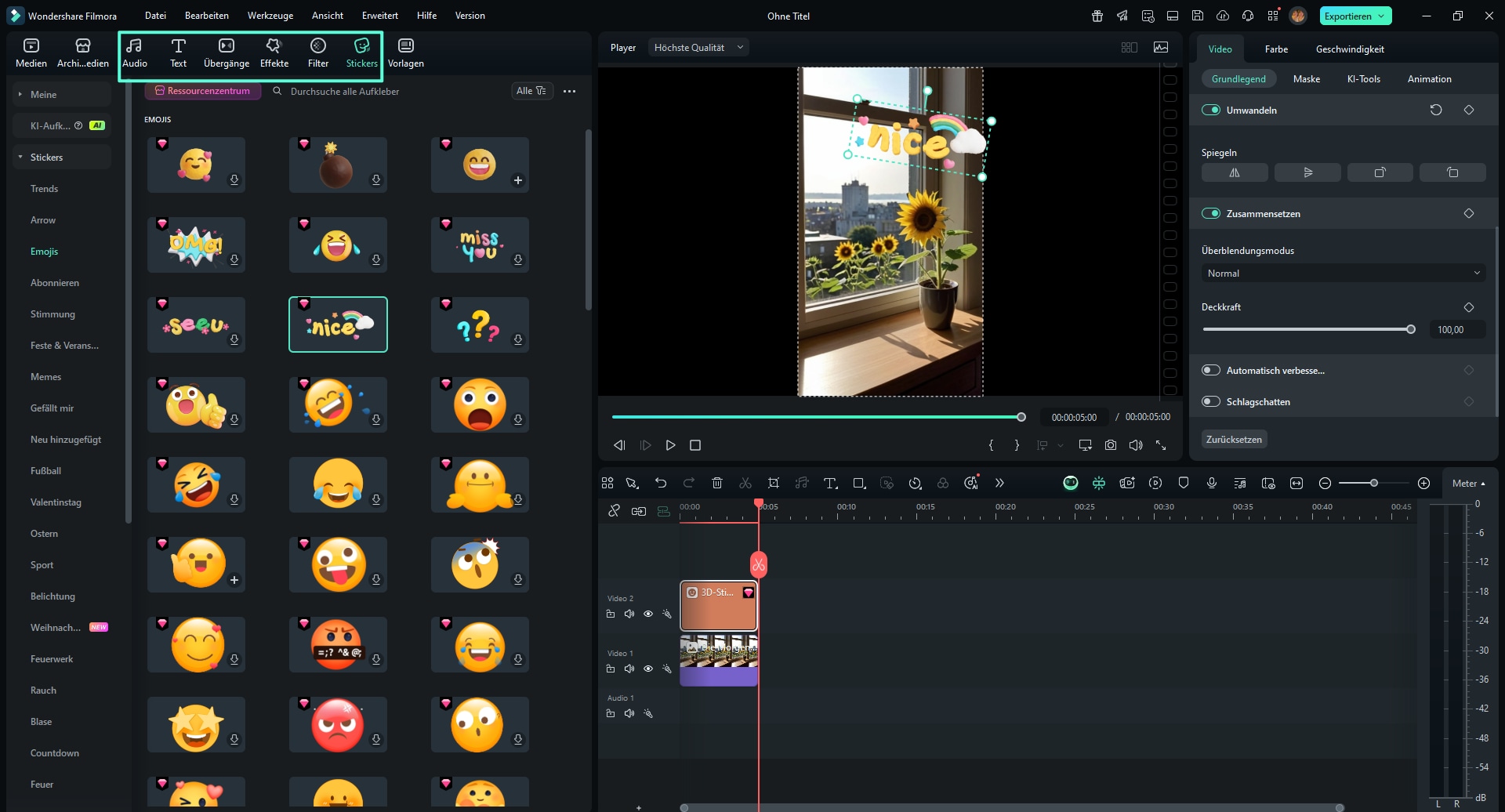Toggle visibility eye of Video 1 track
The image size is (1505, 812).
[x=648, y=669]
